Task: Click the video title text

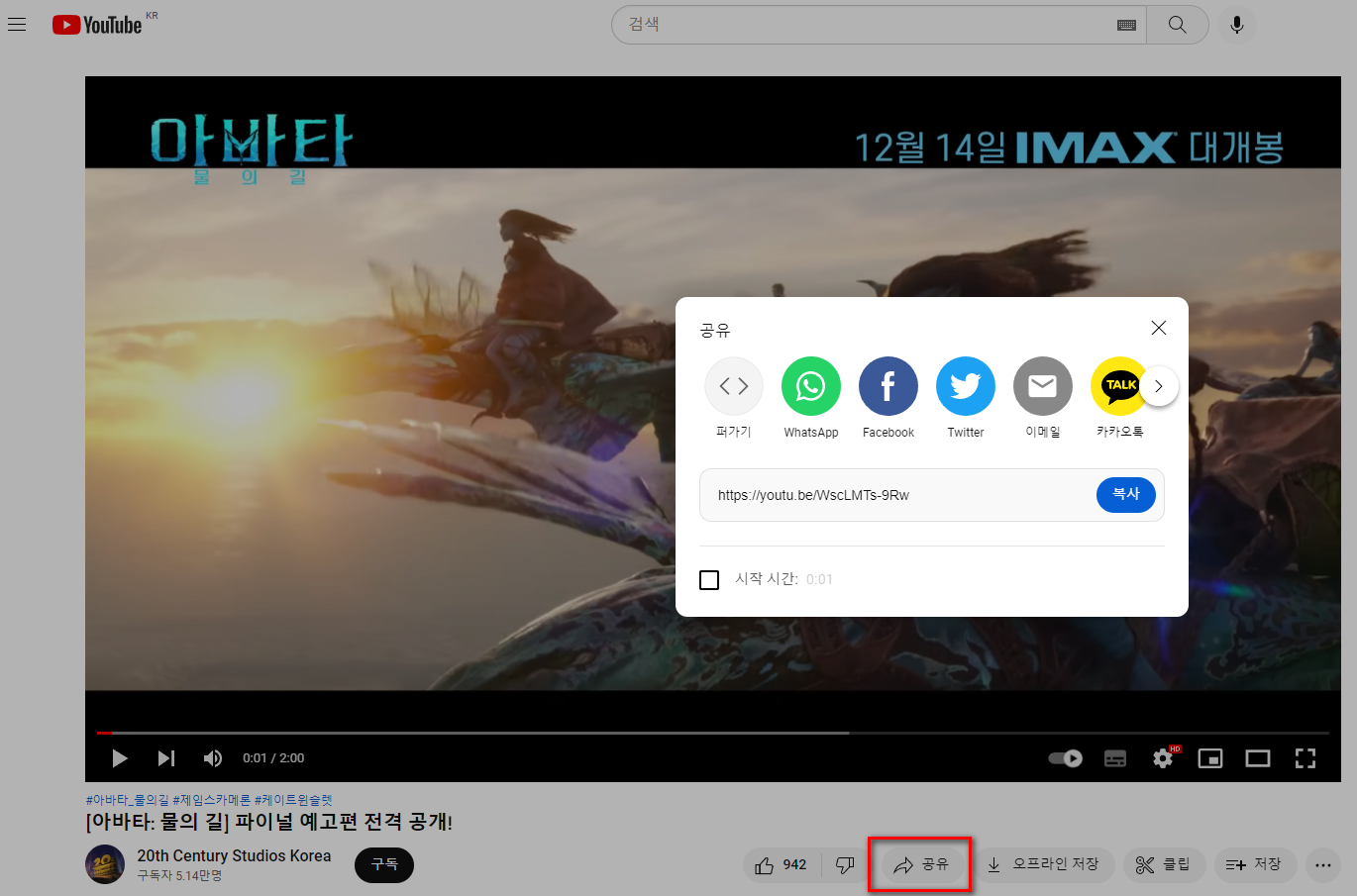Action: coord(268,822)
